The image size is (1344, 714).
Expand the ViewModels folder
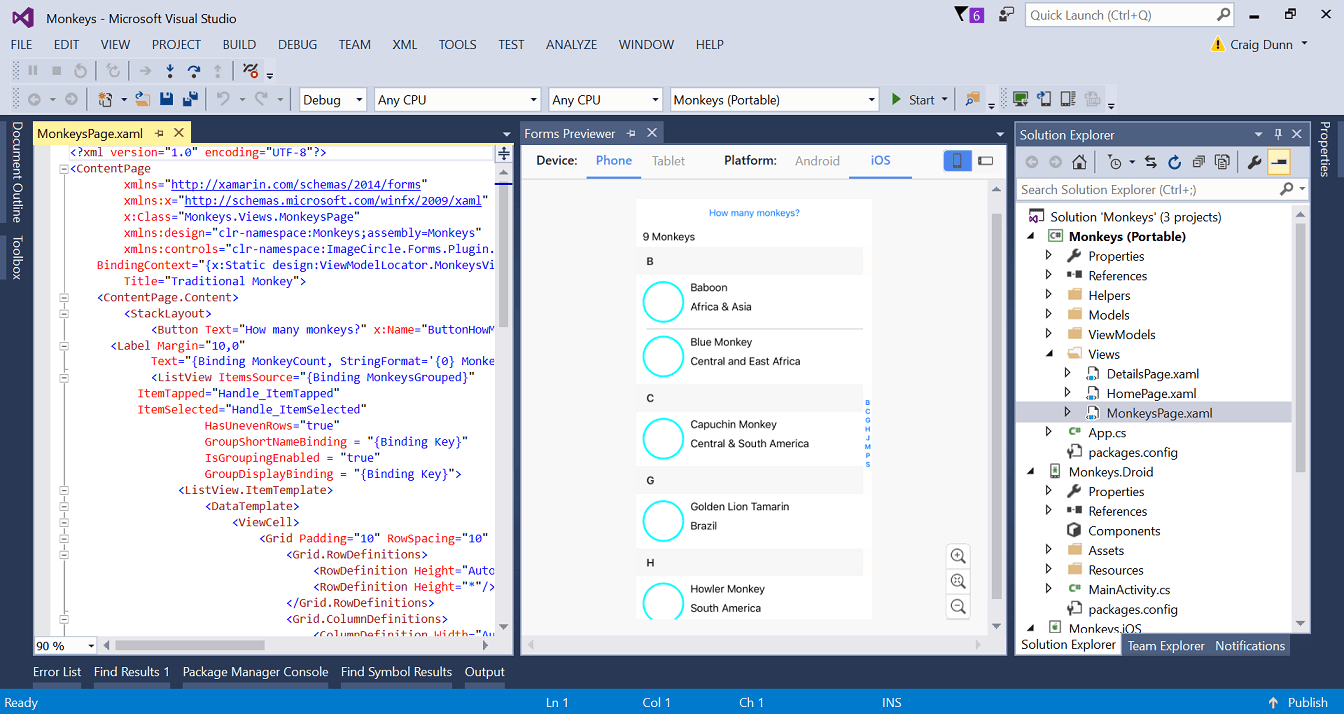(1048, 334)
